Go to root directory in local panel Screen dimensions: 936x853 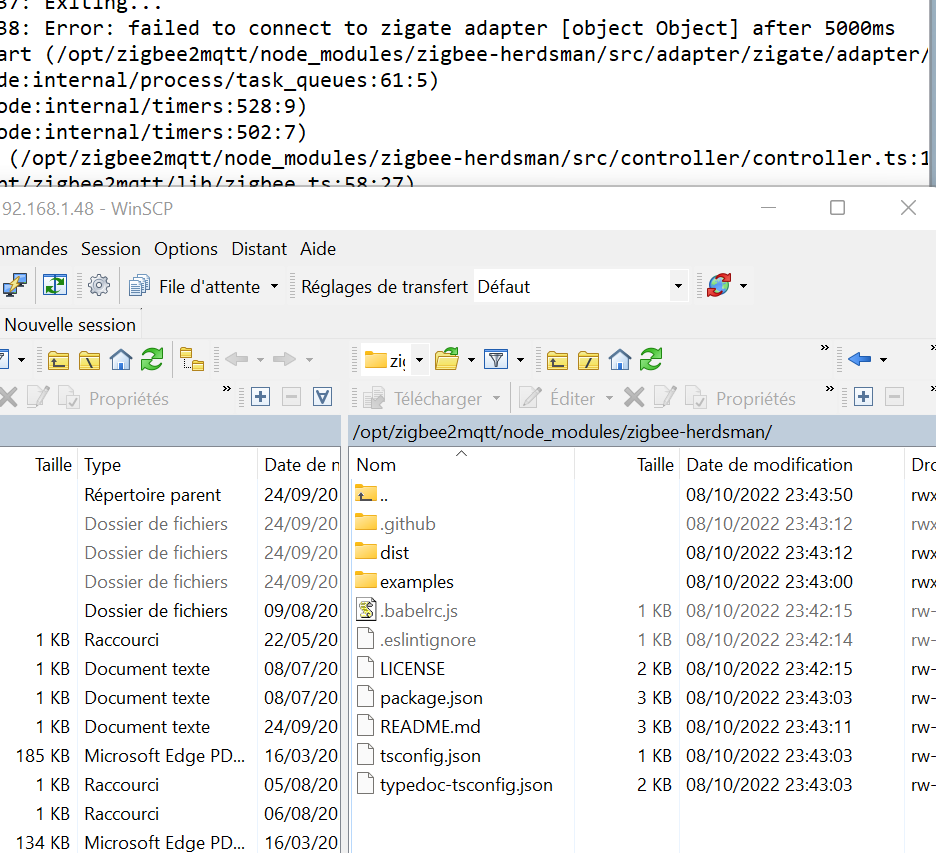coord(90,360)
